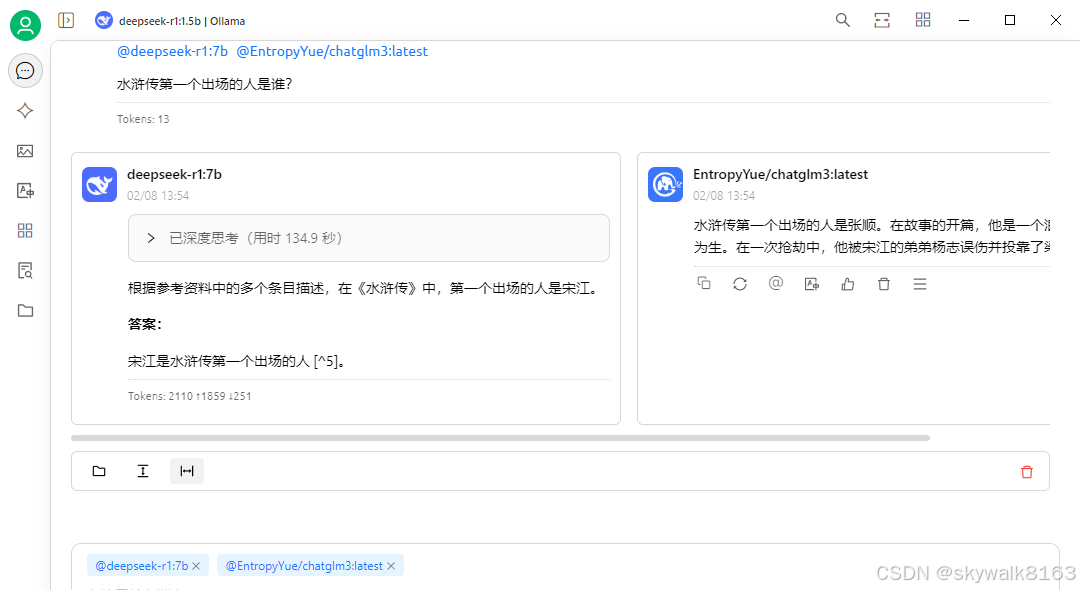Copy the chatglm3 response
Image resolution: width=1080 pixels, height=590 pixels.
[704, 284]
